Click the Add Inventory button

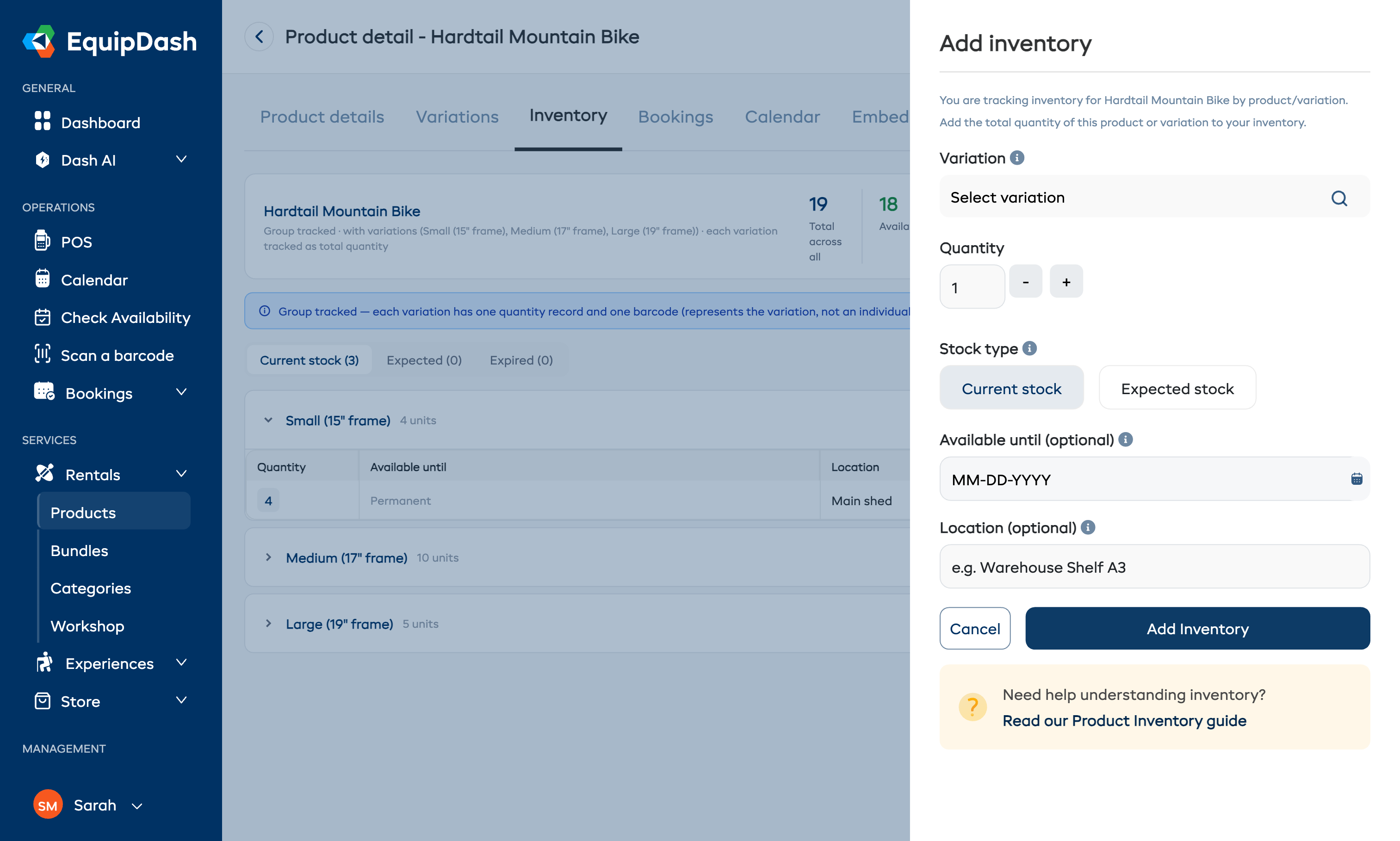coord(1197,629)
